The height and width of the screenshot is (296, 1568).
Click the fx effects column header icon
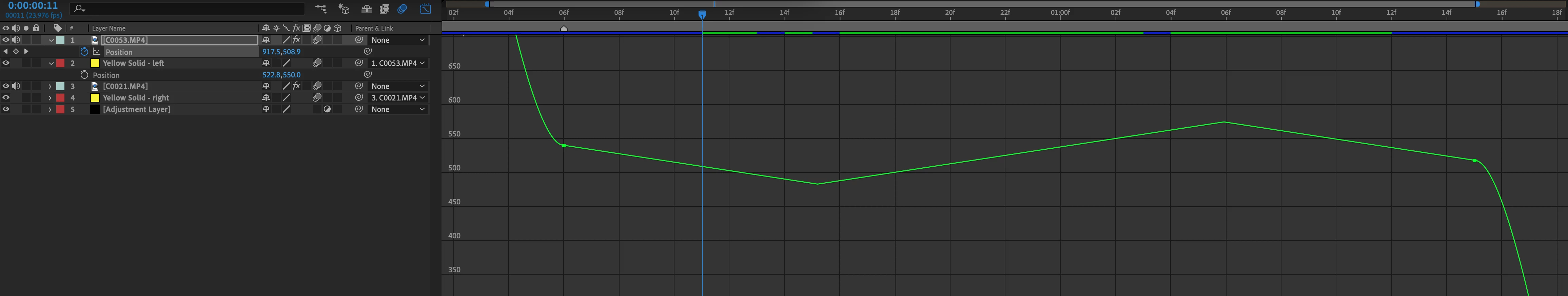(x=296, y=28)
